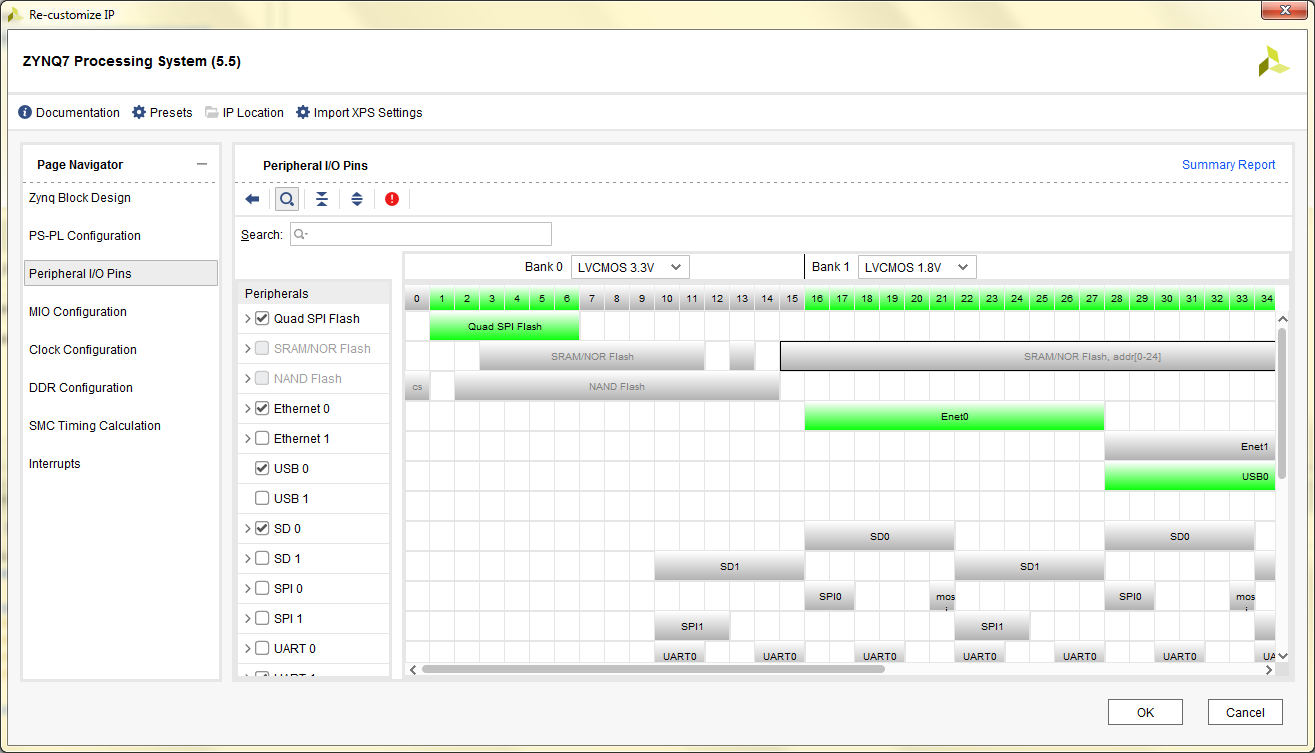
Task: Click the up arrow of the vertical scrollbar
Action: [x=1283, y=318]
